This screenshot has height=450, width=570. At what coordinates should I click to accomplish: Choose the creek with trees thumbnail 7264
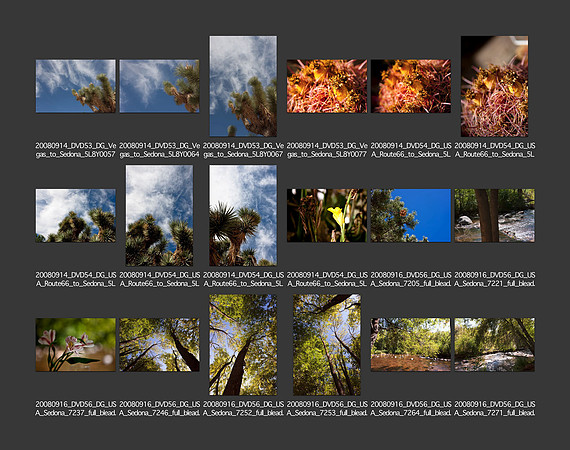411,345
